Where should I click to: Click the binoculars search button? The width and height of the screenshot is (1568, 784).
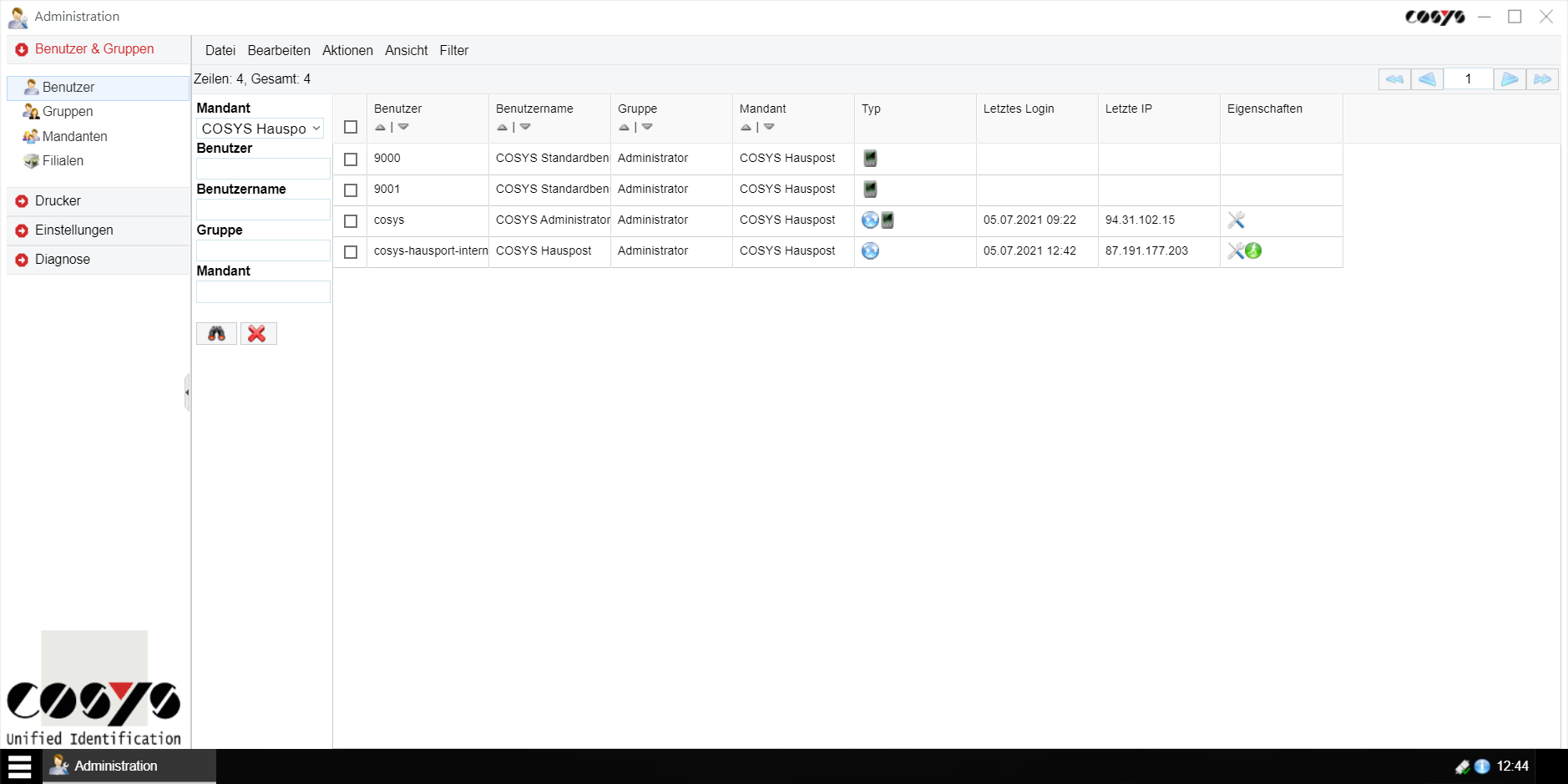coord(216,334)
